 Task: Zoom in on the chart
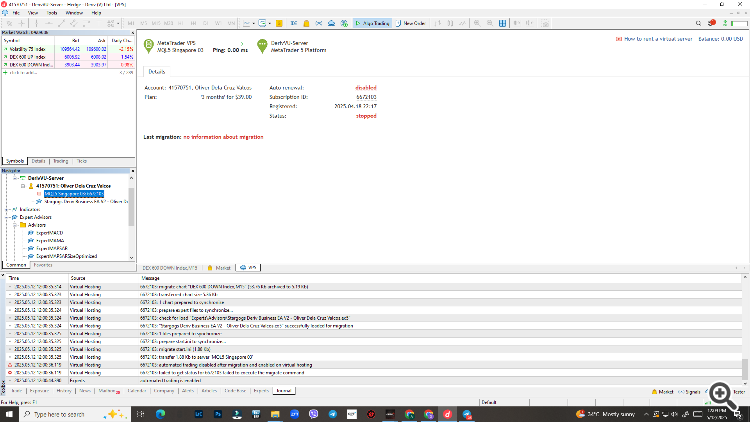pos(477,23)
